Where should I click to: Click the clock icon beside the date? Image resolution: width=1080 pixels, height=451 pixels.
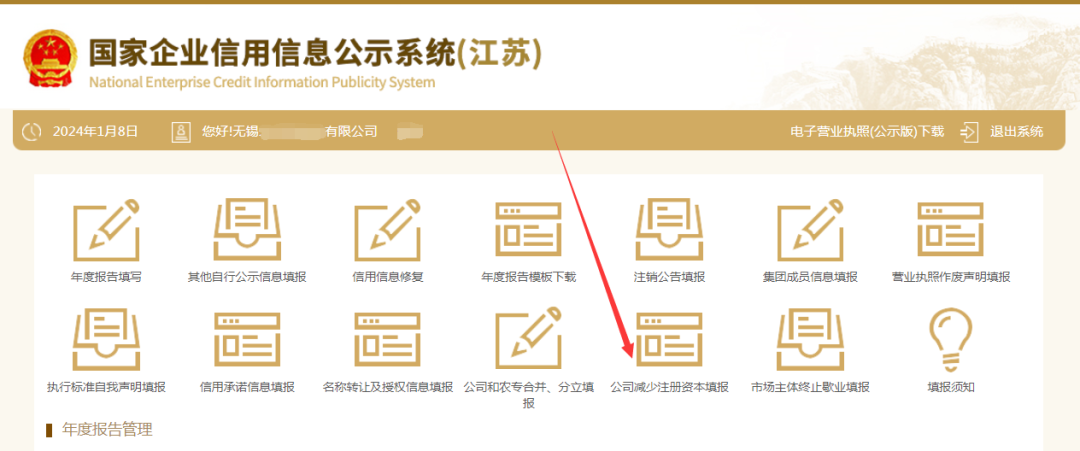[x=32, y=132]
